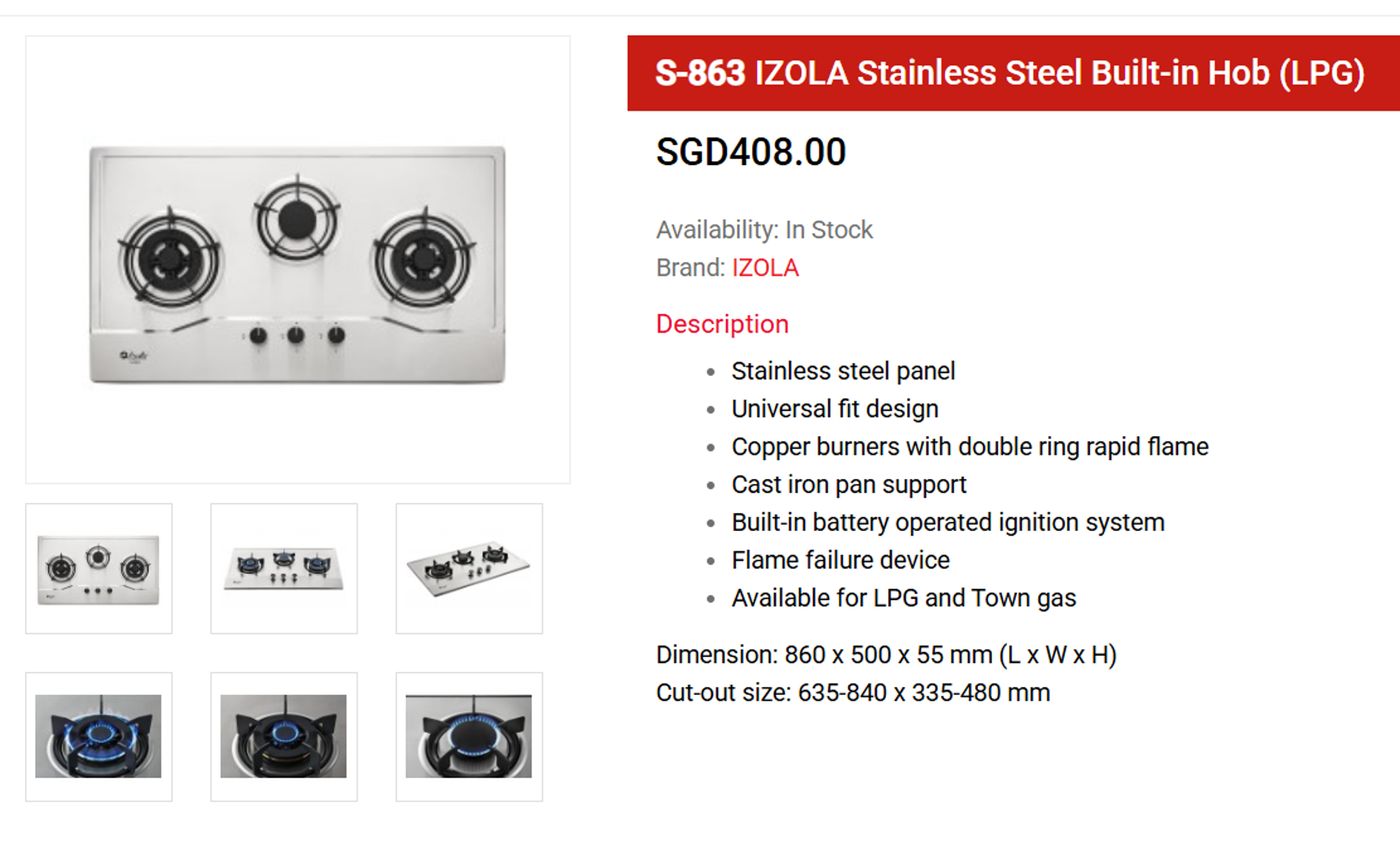Viewport: 1400px width, 841px height.
Task: Click the center burner in the main image
Action: 297,219
